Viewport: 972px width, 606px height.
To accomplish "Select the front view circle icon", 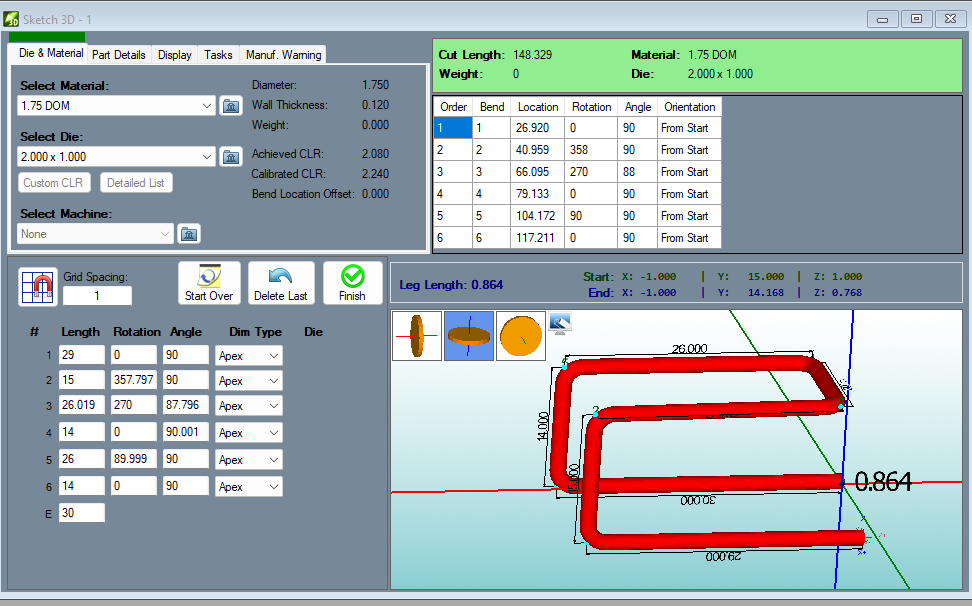I will (x=521, y=336).
